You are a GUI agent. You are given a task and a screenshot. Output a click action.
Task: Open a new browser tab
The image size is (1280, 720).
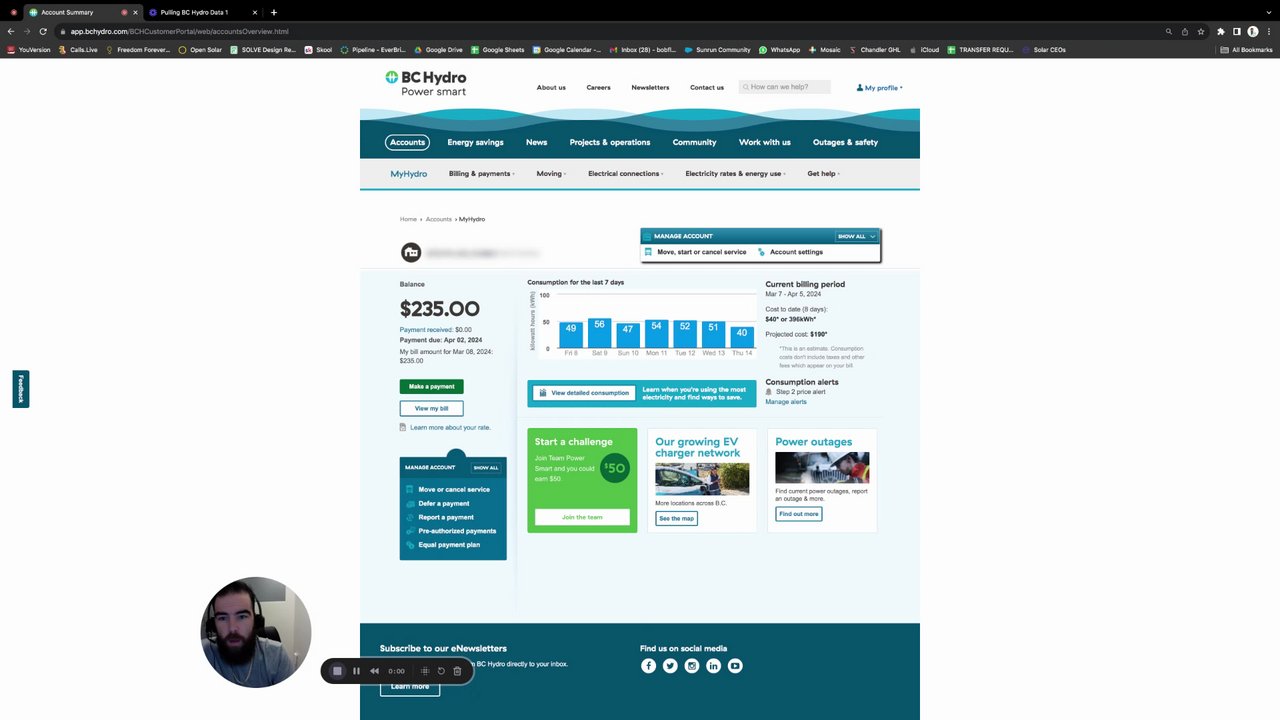(273, 12)
